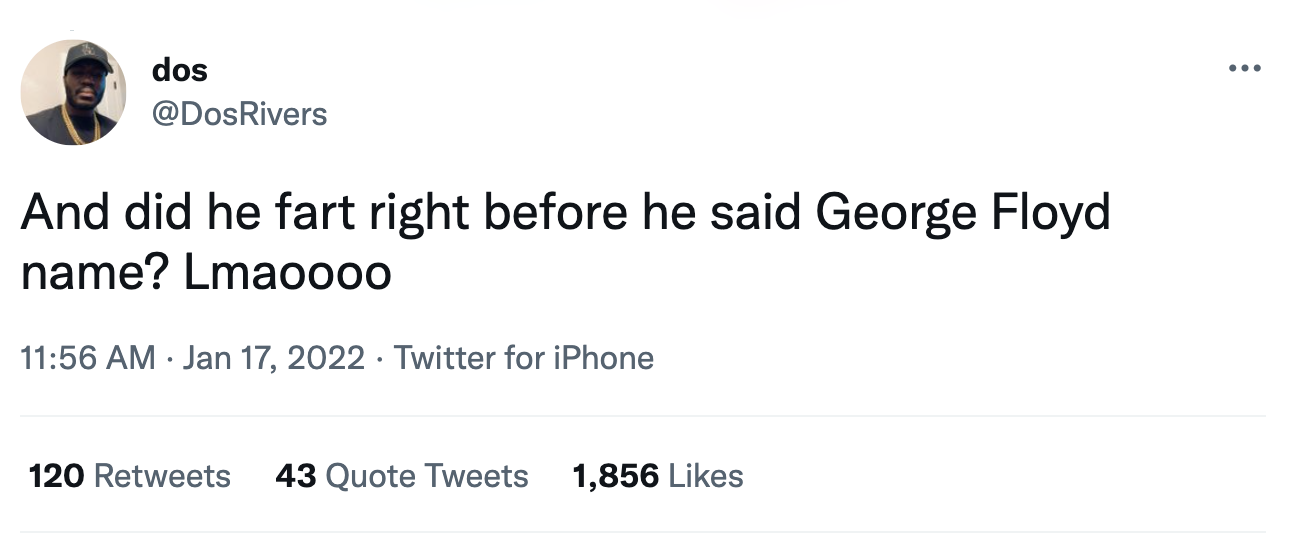Select the Jan 17, 2022 date
The width and height of the screenshot is (1296, 544).
click(x=274, y=358)
